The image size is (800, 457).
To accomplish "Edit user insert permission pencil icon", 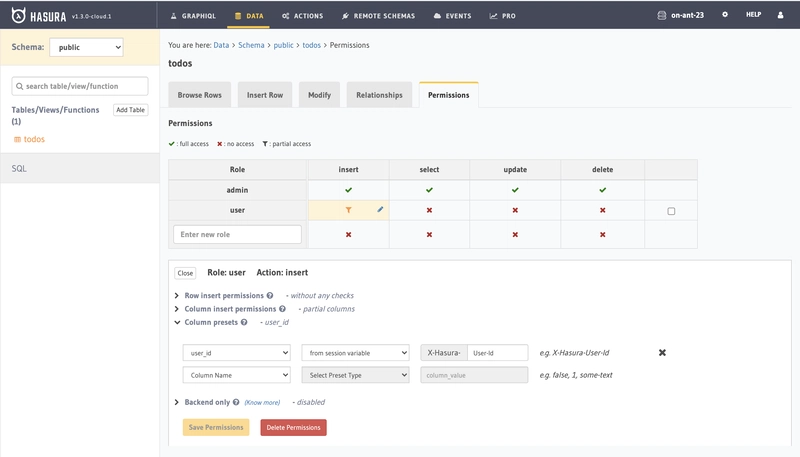I will pos(380,209).
